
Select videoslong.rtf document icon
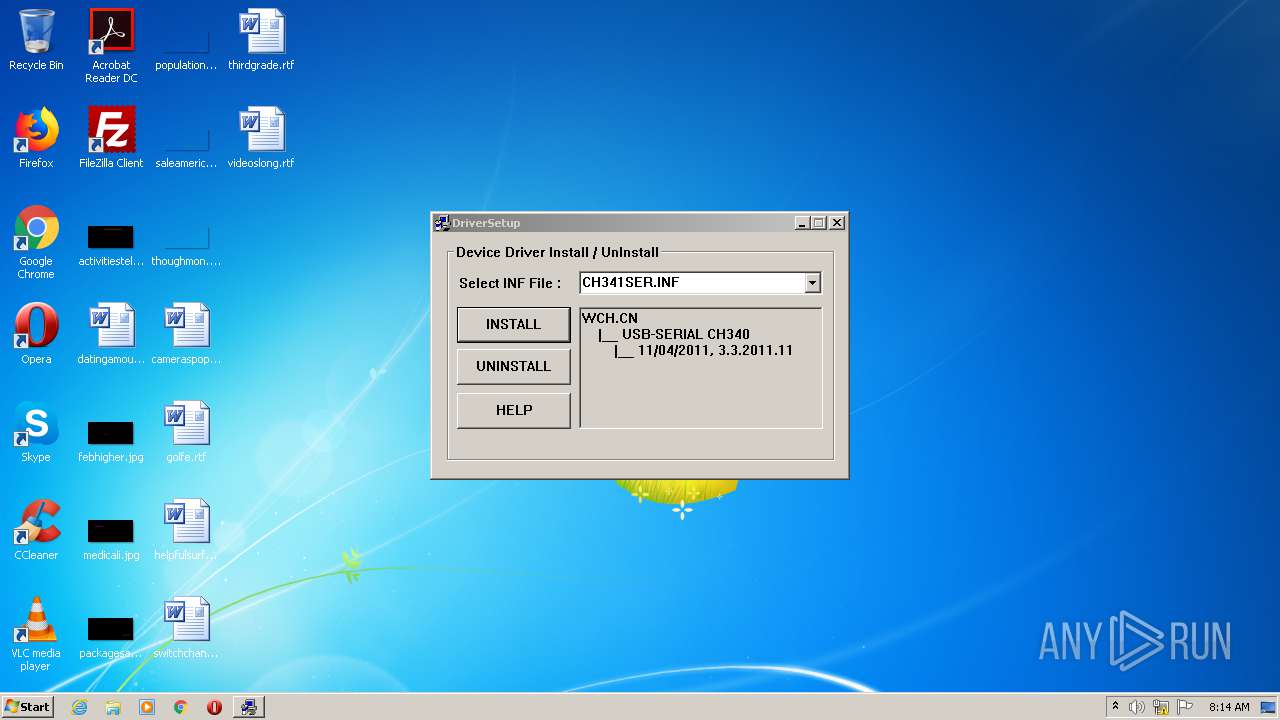tap(261, 138)
